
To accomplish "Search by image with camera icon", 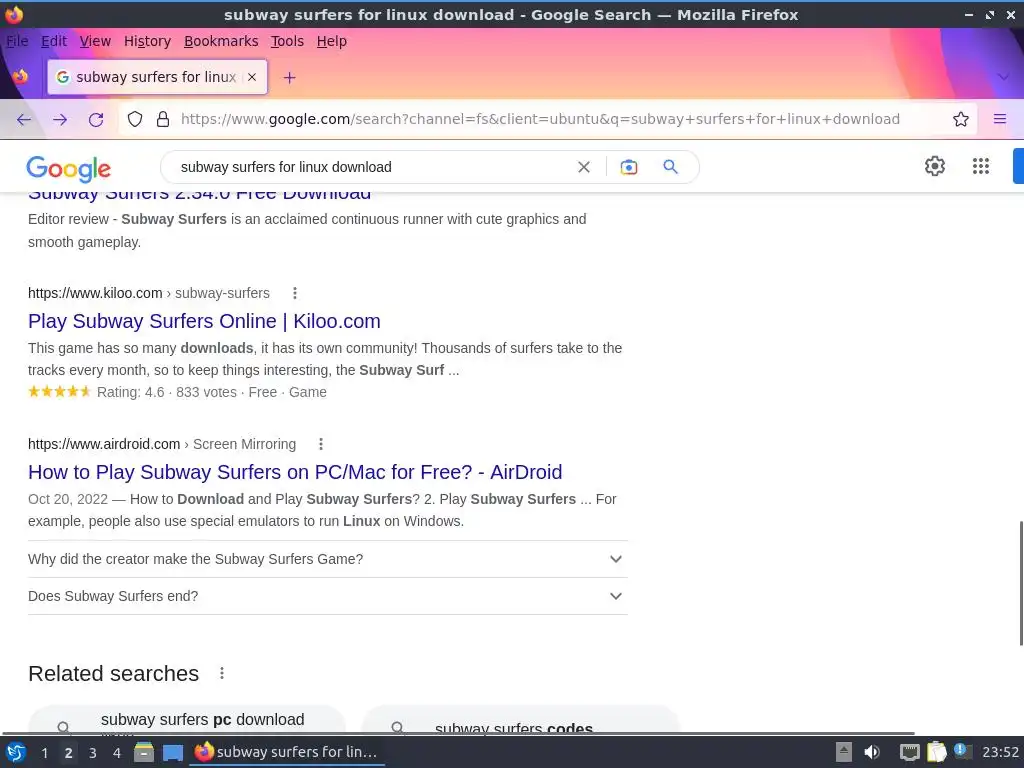I will [x=629, y=167].
